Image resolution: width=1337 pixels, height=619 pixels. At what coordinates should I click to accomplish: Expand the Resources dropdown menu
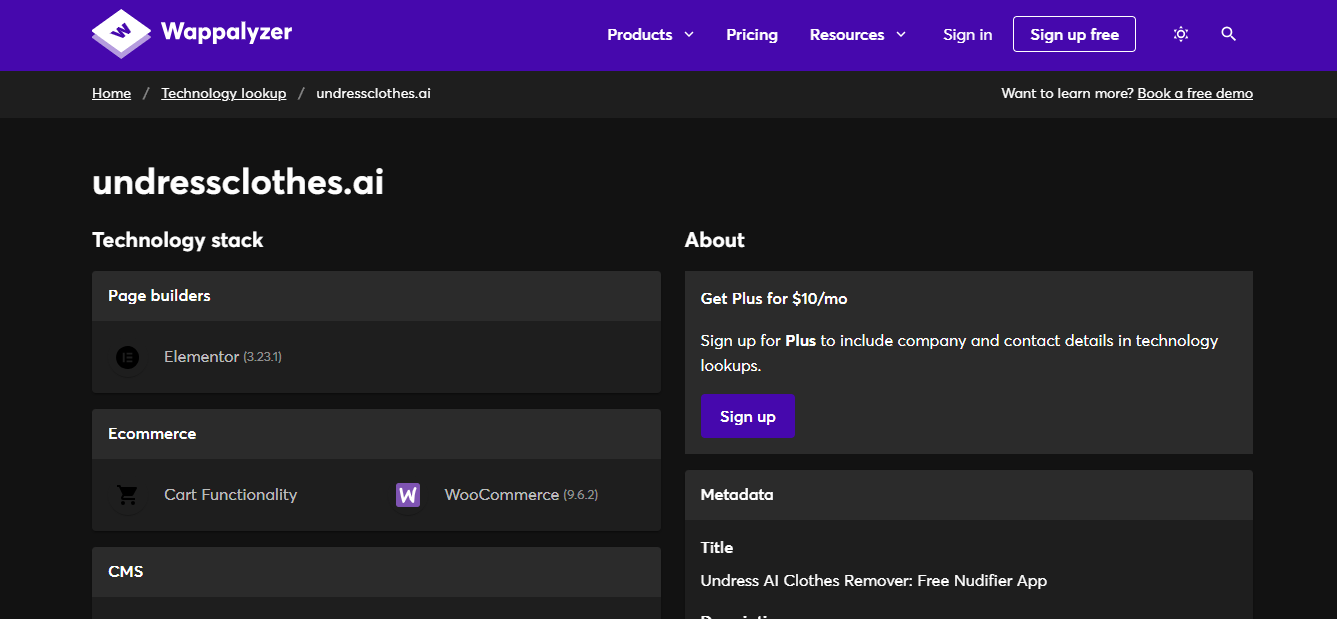[858, 34]
